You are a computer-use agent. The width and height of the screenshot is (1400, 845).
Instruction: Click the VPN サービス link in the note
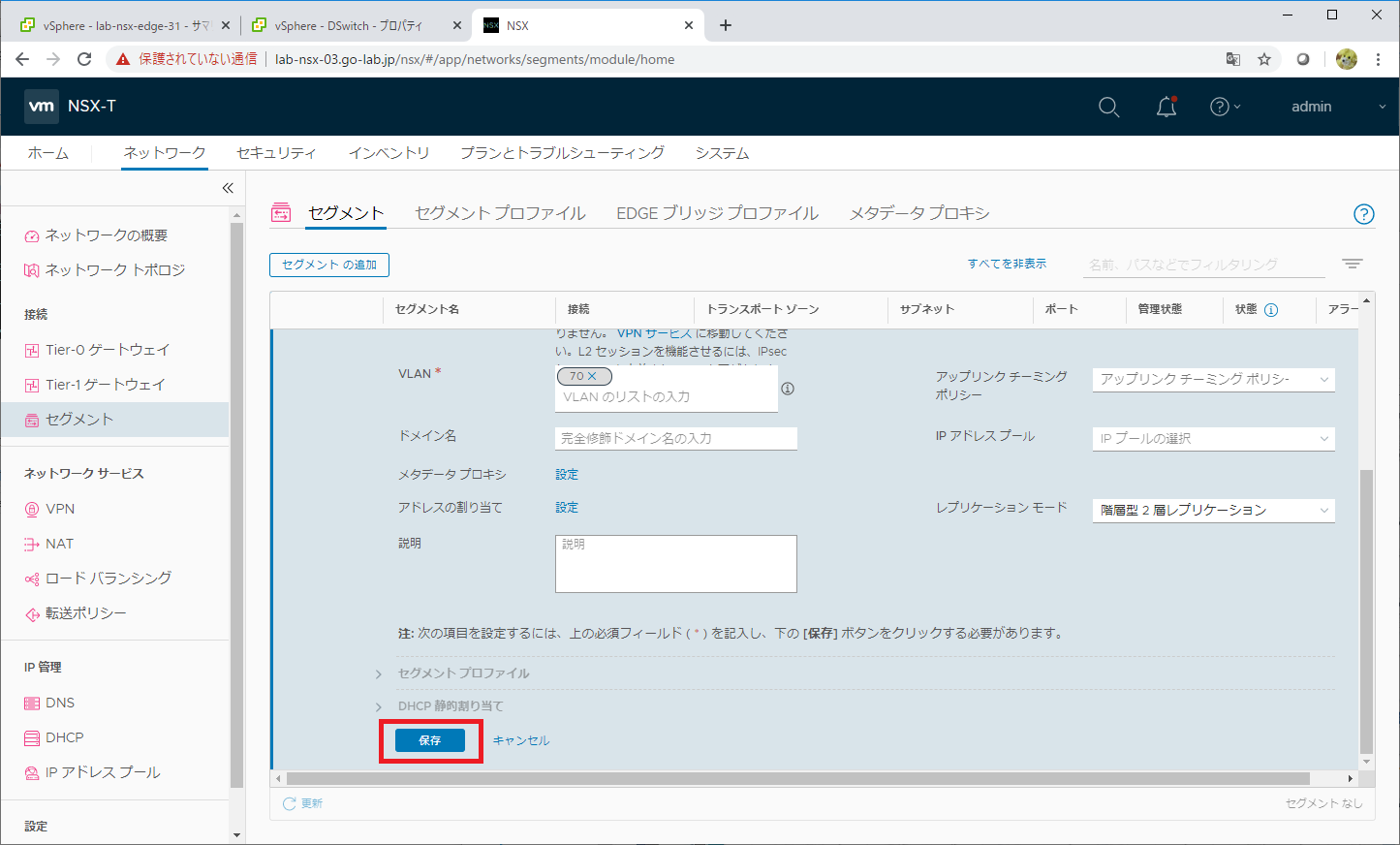point(654,334)
